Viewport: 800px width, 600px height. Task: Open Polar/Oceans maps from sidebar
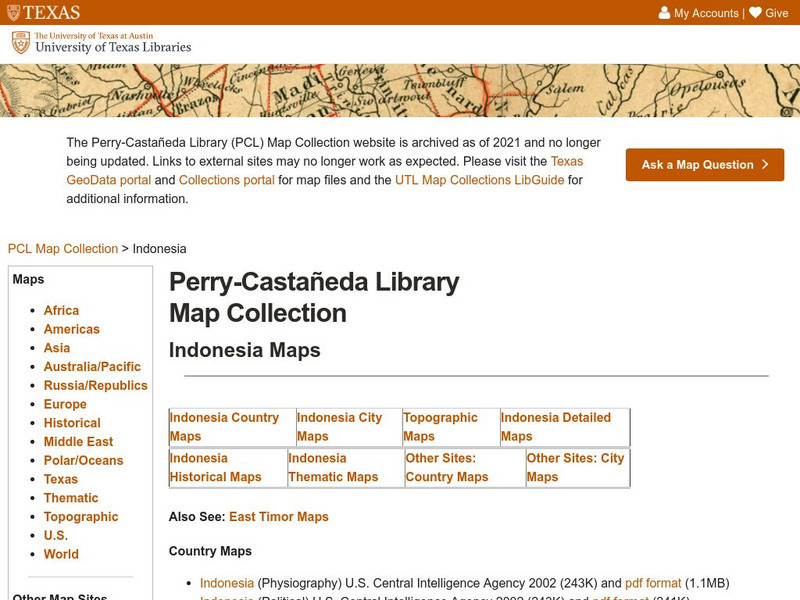coord(83,460)
